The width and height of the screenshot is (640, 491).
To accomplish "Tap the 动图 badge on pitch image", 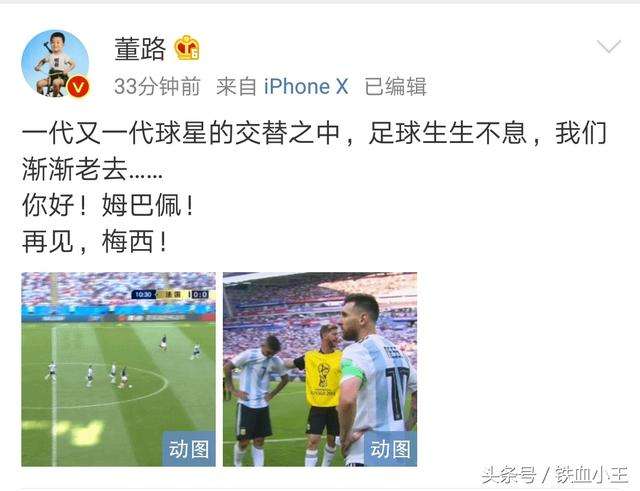I will tap(189, 449).
